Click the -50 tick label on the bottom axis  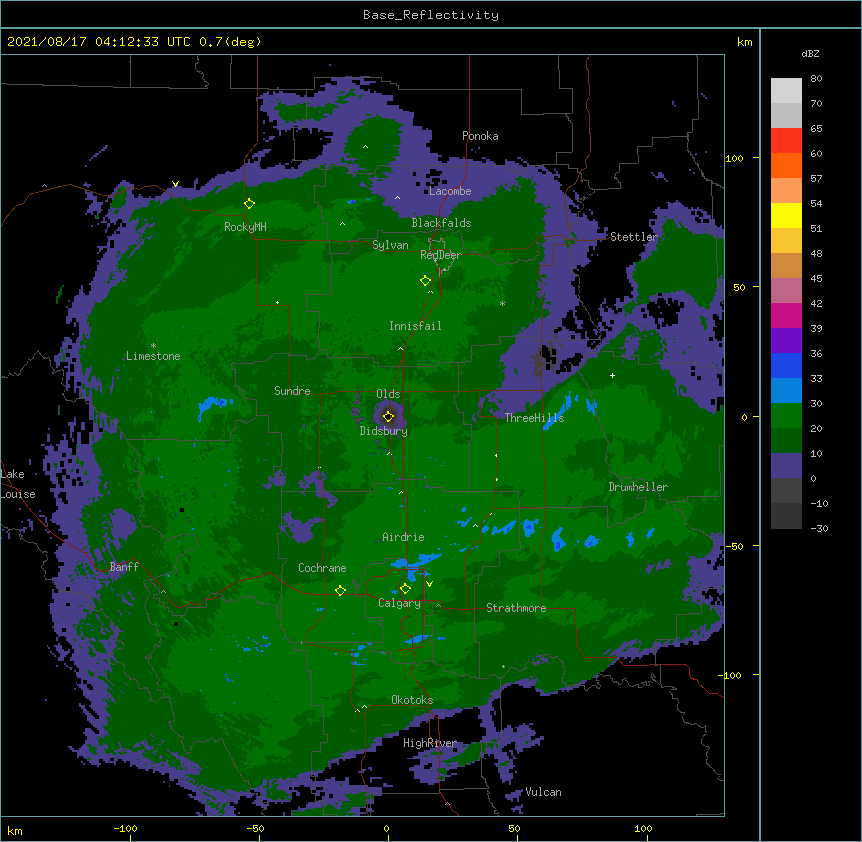pos(255,829)
